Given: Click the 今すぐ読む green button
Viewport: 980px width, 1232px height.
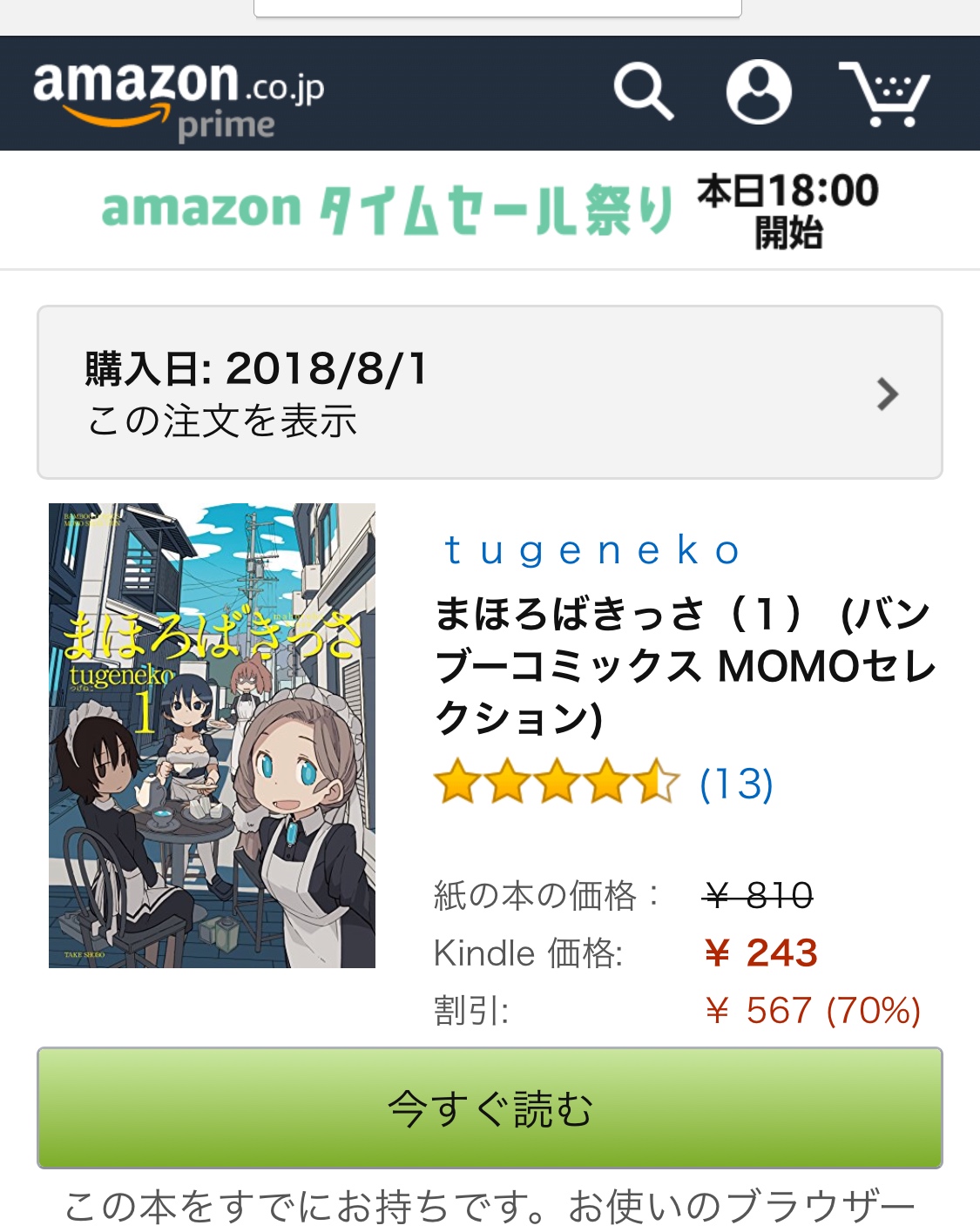Looking at the screenshot, I should pyautogui.click(x=490, y=1107).
